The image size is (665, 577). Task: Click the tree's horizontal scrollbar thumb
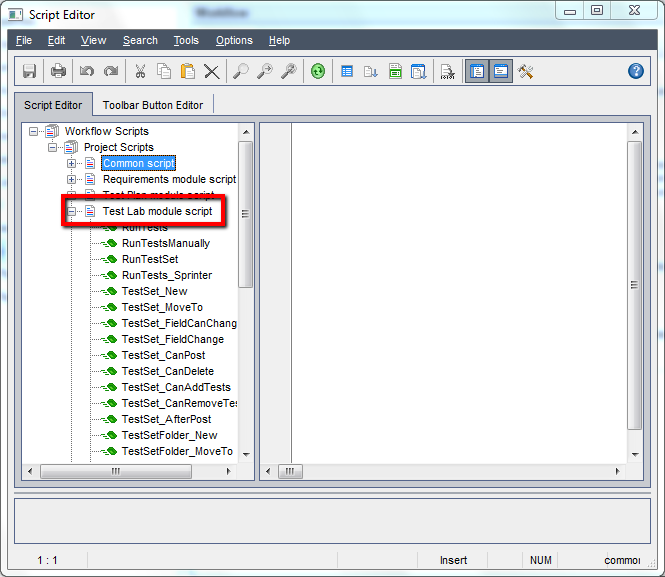point(116,471)
